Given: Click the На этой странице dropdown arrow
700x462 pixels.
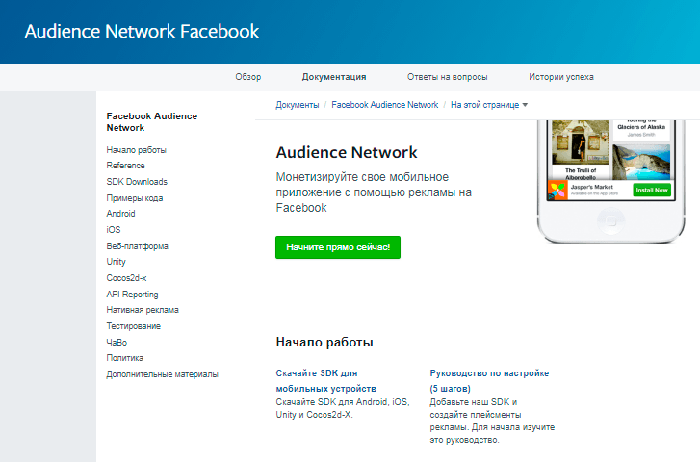Looking at the screenshot, I should click(525, 105).
